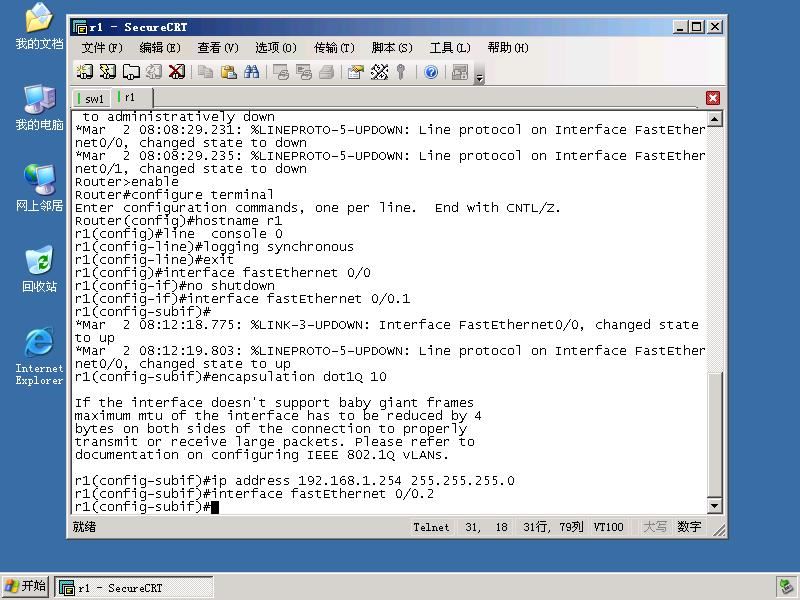Click the blue Help question icon

click(431, 72)
